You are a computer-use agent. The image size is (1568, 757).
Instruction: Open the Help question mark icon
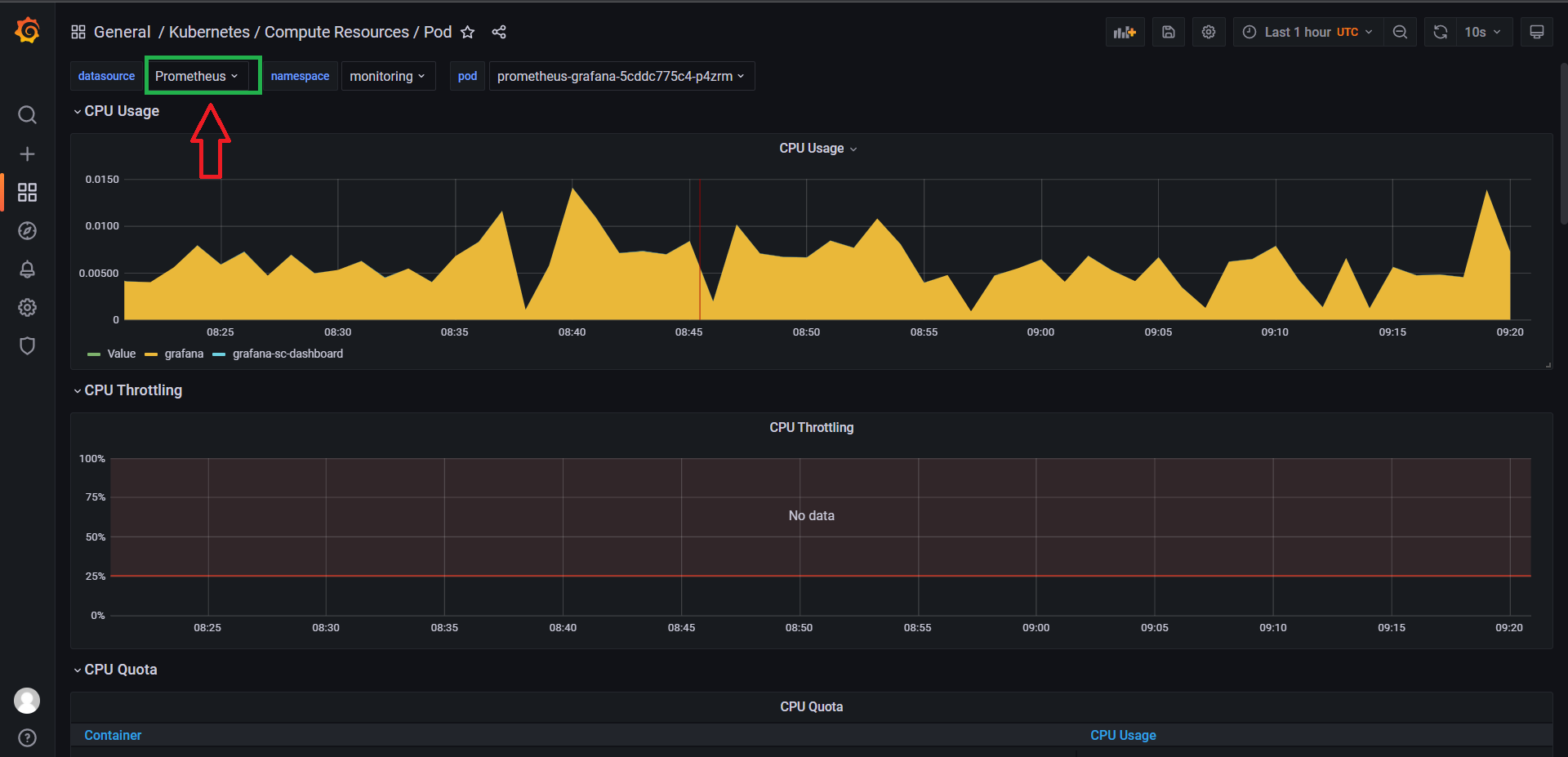[x=27, y=737]
